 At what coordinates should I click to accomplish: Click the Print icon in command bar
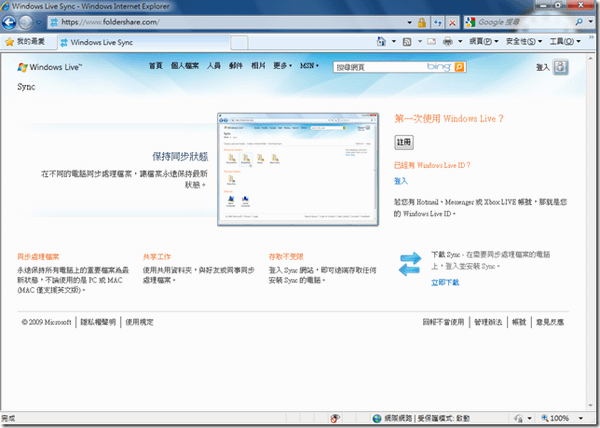tap(448, 41)
